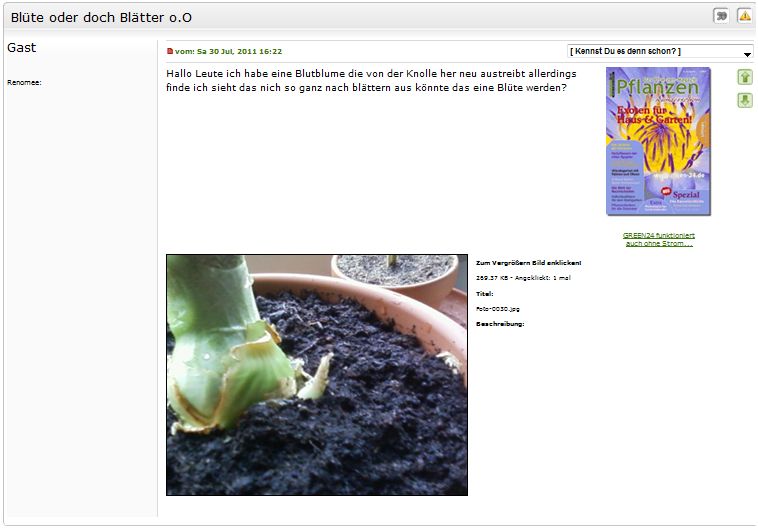
Task: Click the post text starting 'Hallo Leute'
Action: [371, 81]
